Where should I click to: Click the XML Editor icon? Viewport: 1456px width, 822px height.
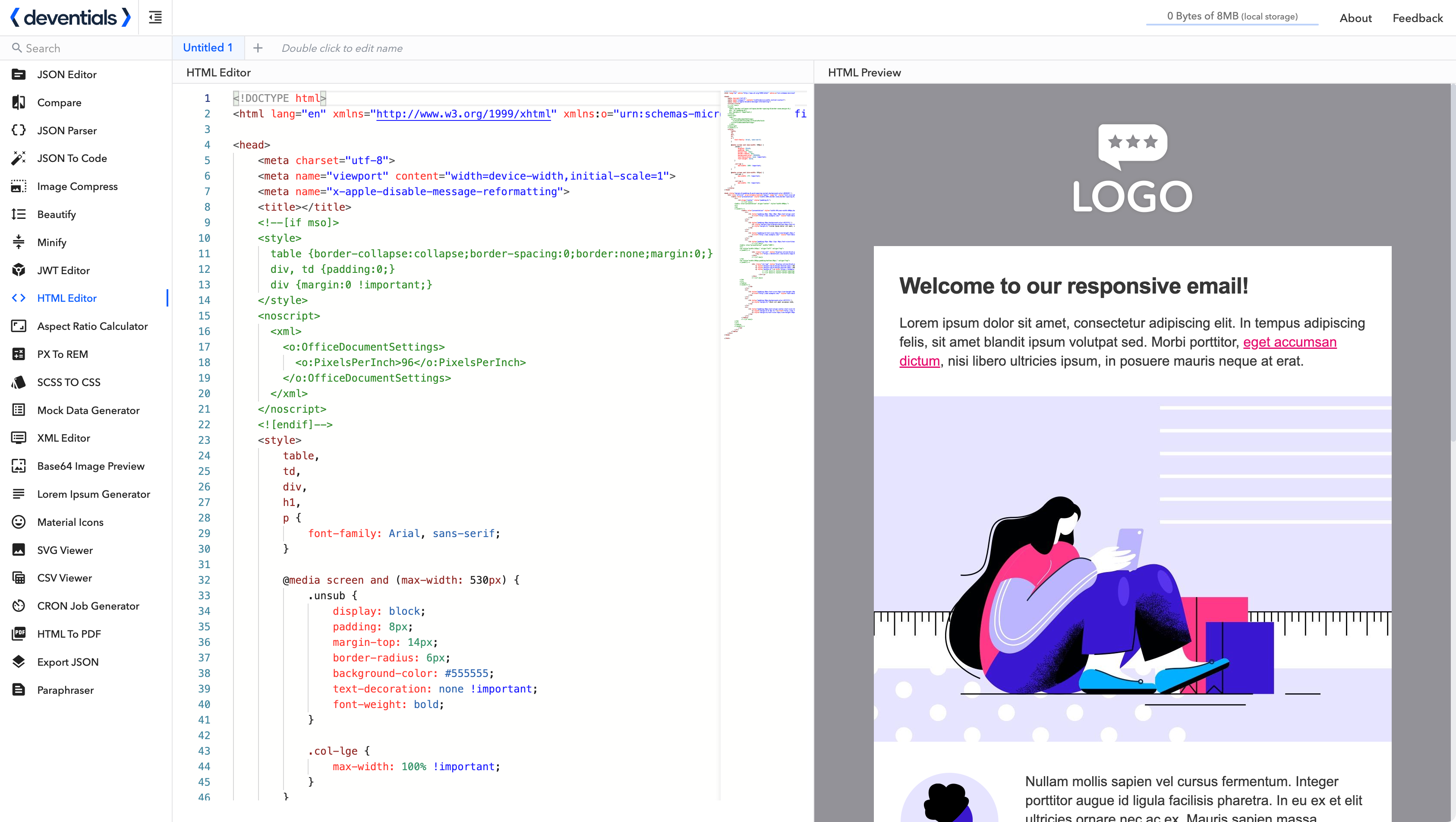point(19,438)
